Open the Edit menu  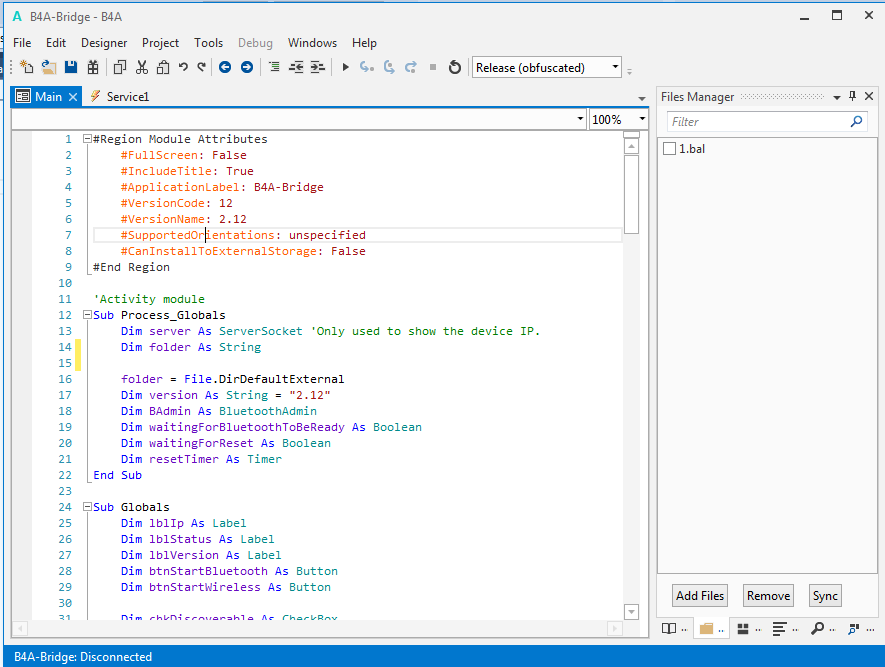pos(56,43)
